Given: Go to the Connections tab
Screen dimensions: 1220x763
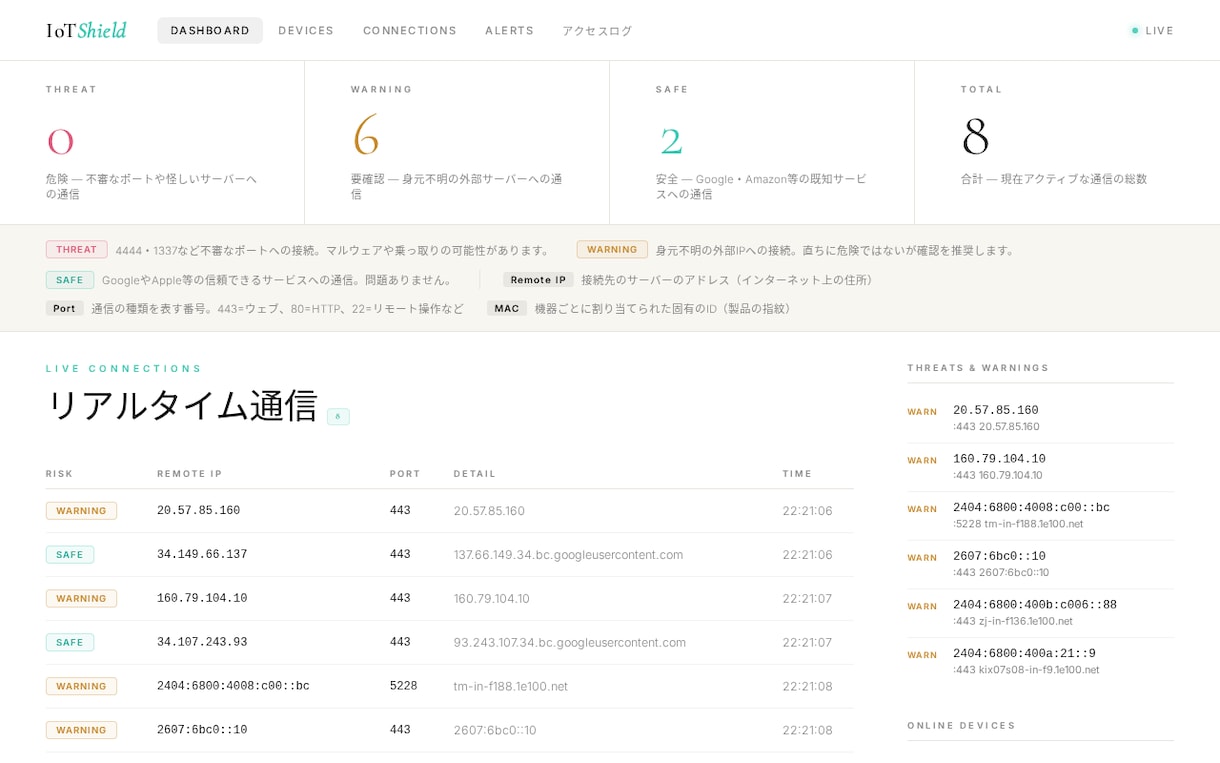Looking at the screenshot, I should pyautogui.click(x=410, y=30).
